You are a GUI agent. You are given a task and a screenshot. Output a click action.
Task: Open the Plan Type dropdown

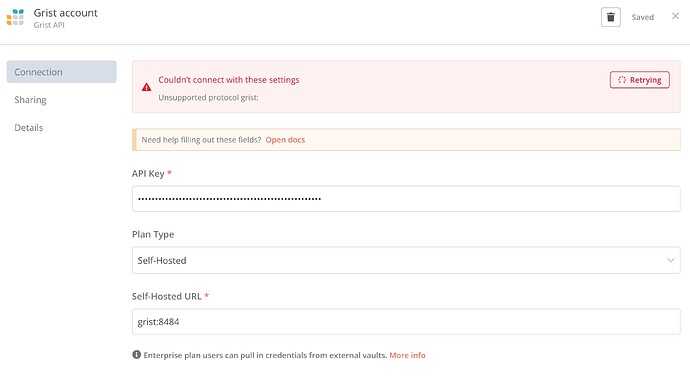pos(406,260)
